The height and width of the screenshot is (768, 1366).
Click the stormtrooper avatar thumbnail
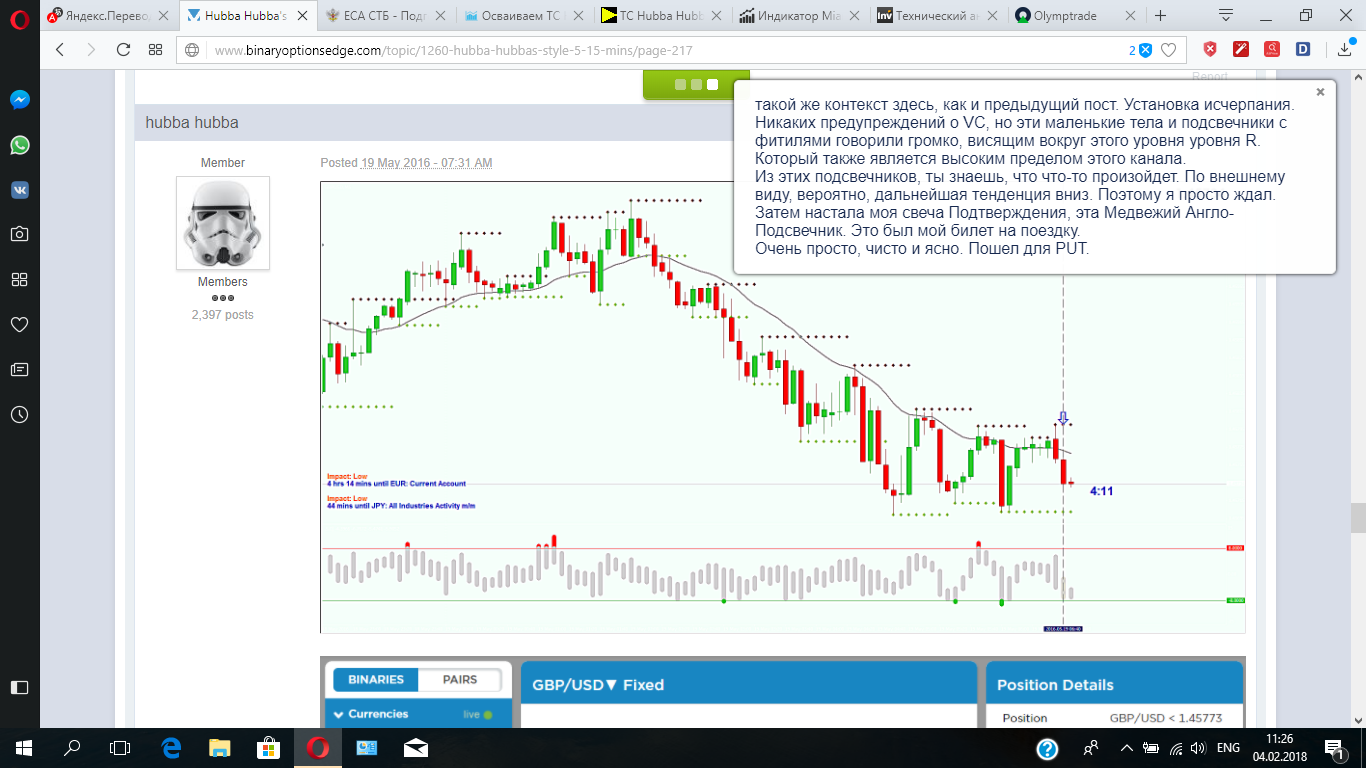[x=223, y=223]
